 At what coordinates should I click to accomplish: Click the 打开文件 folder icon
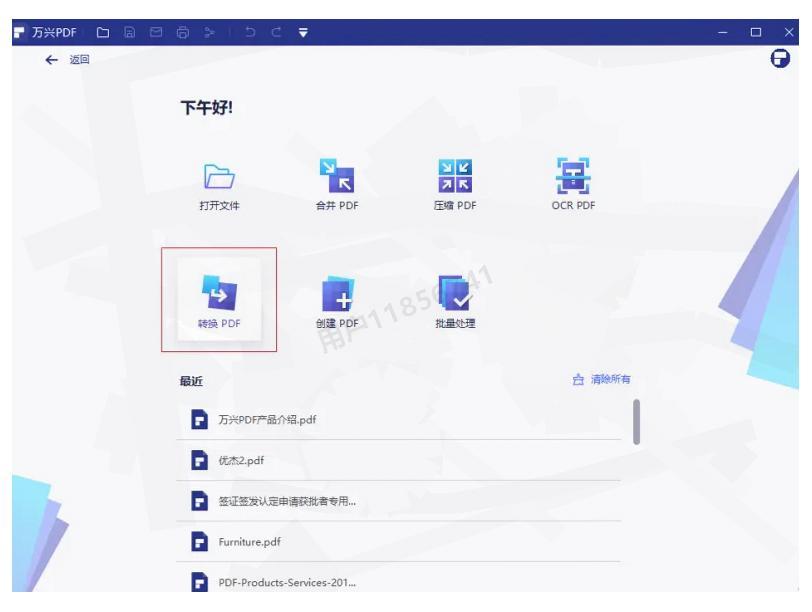pos(219,176)
